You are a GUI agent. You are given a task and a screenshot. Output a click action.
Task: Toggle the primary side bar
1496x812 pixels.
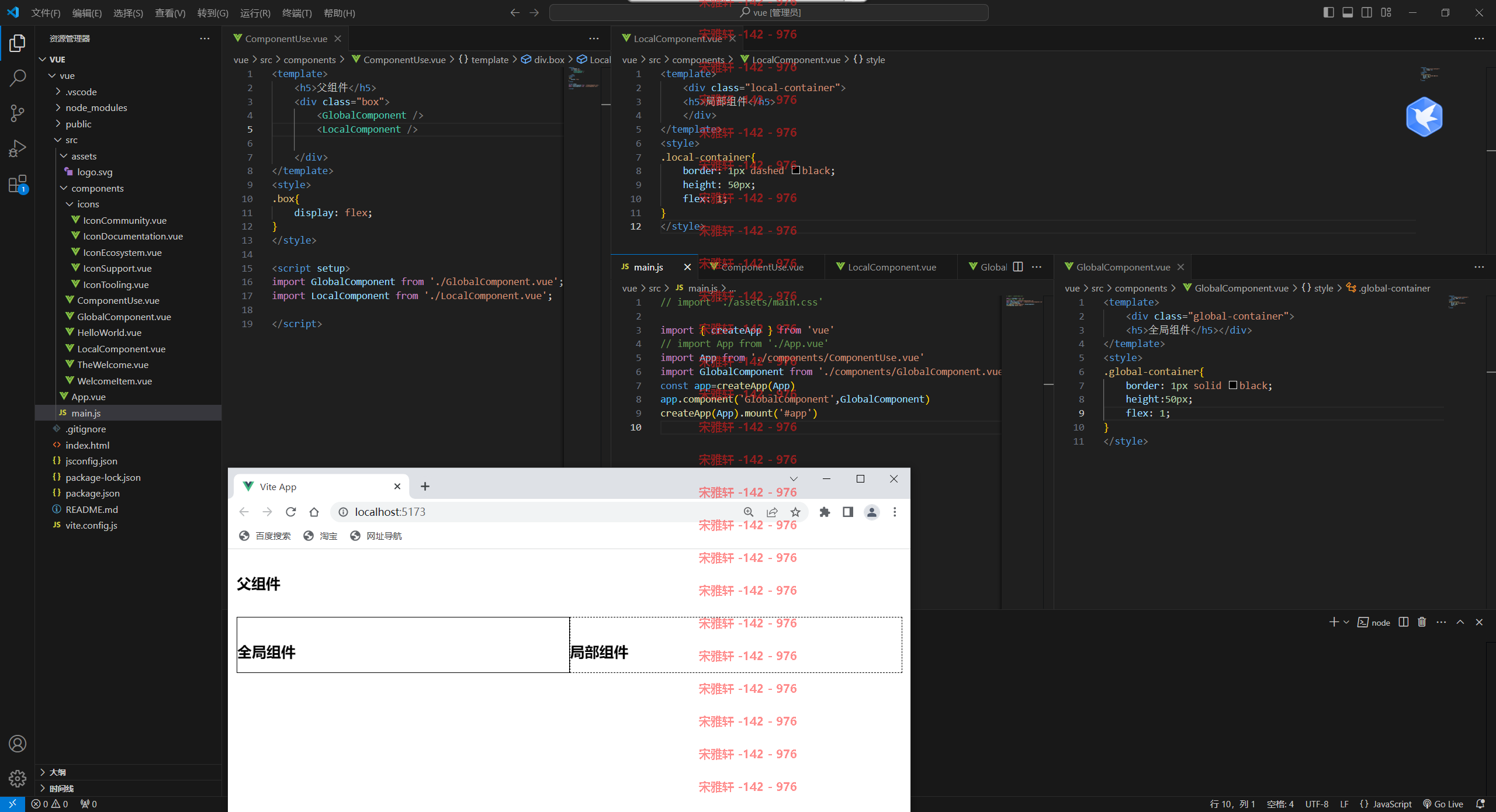point(1328,12)
